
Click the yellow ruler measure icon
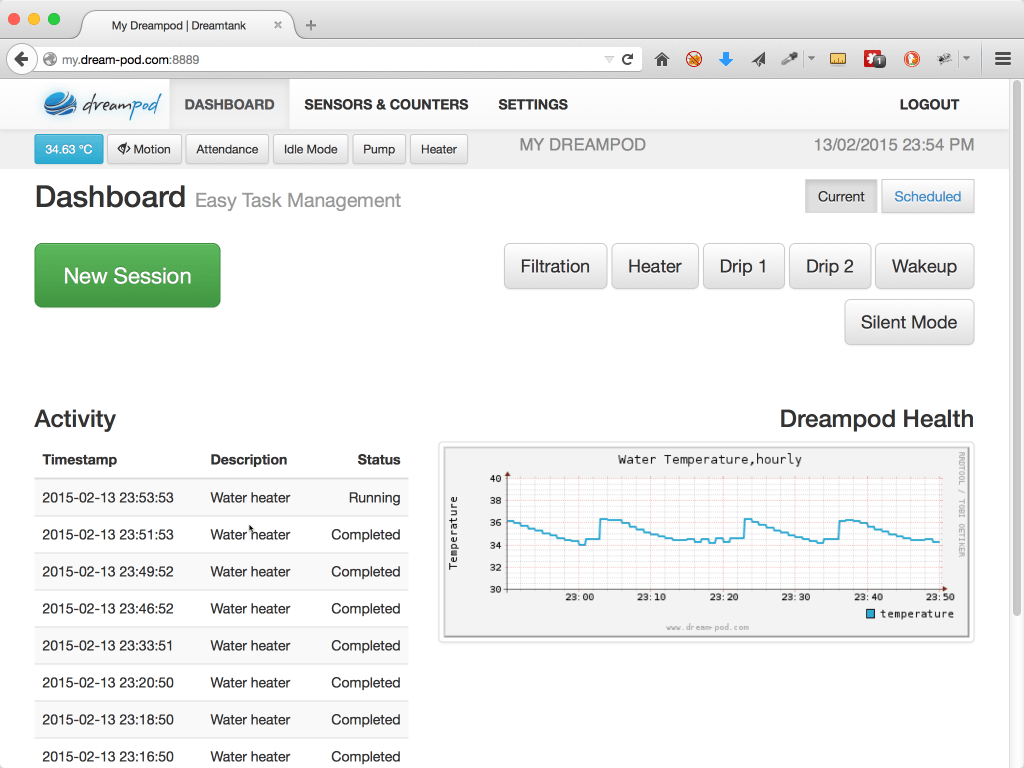tap(838, 59)
